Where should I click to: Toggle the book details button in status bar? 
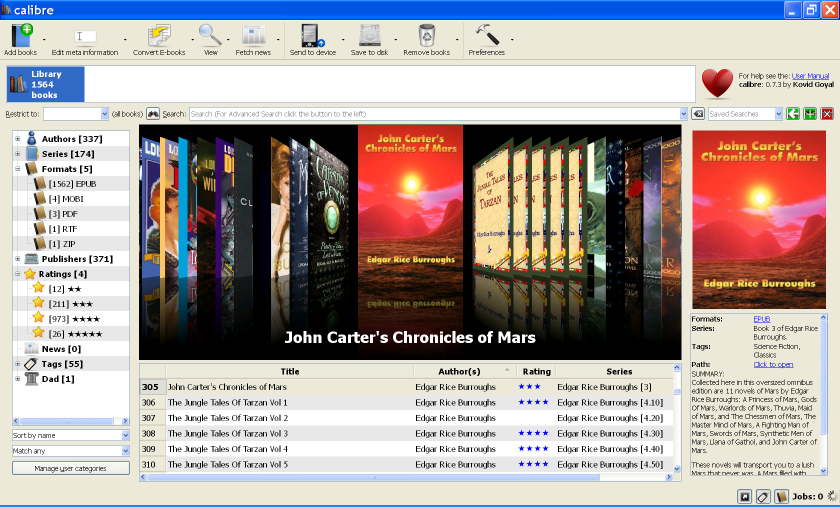780,496
